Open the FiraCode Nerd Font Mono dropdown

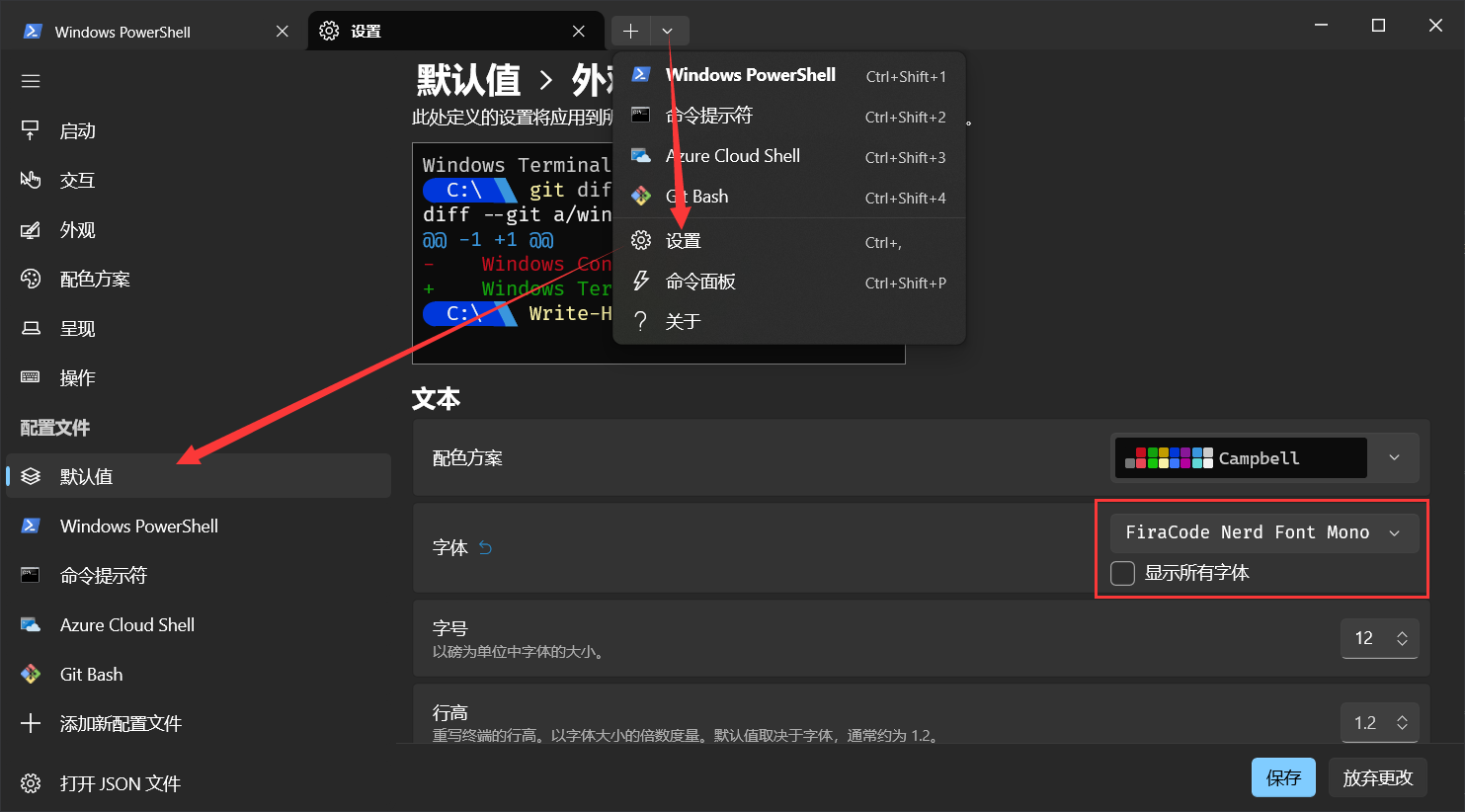click(x=1264, y=532)
